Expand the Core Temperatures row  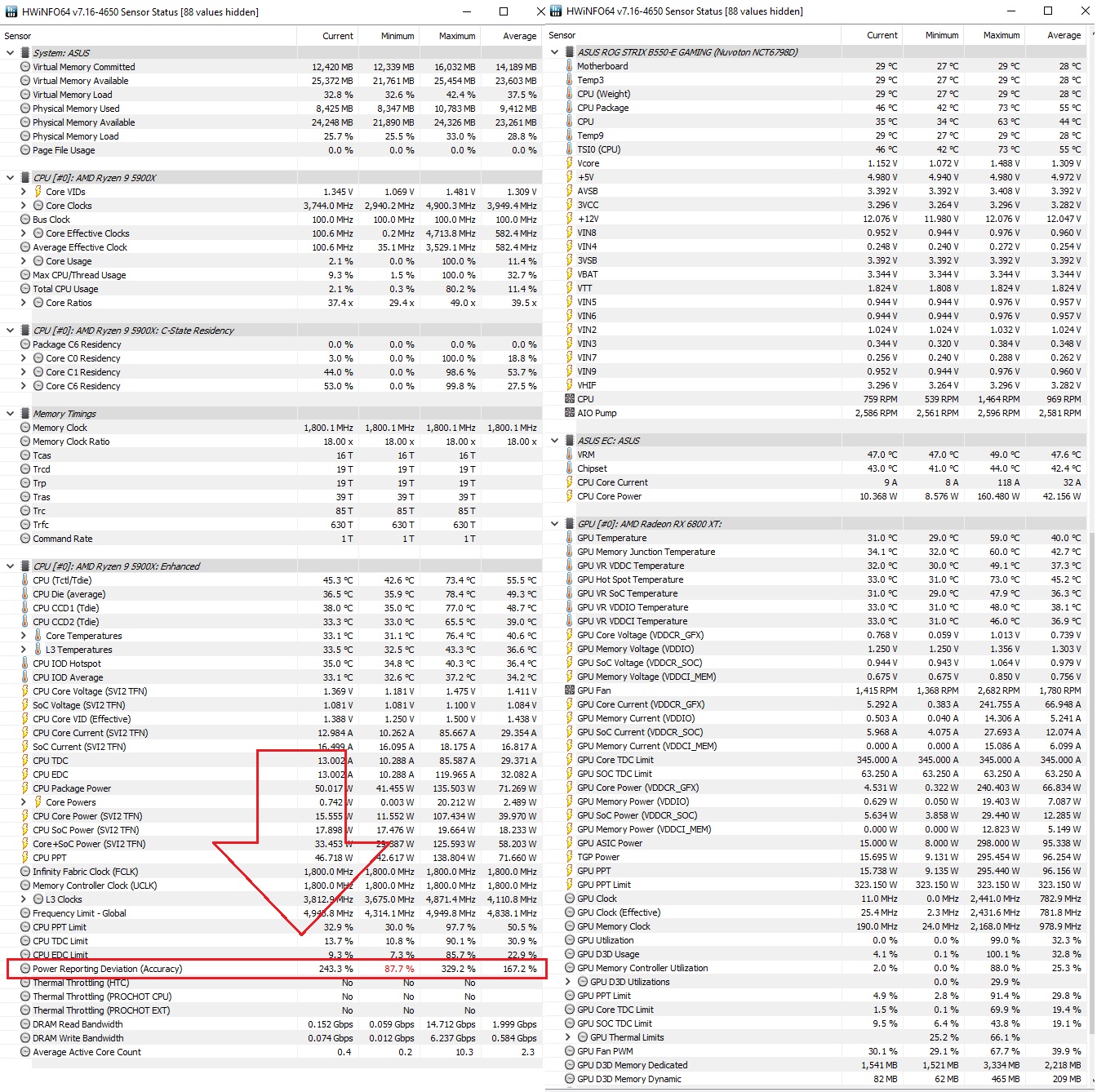pos(24,636)
